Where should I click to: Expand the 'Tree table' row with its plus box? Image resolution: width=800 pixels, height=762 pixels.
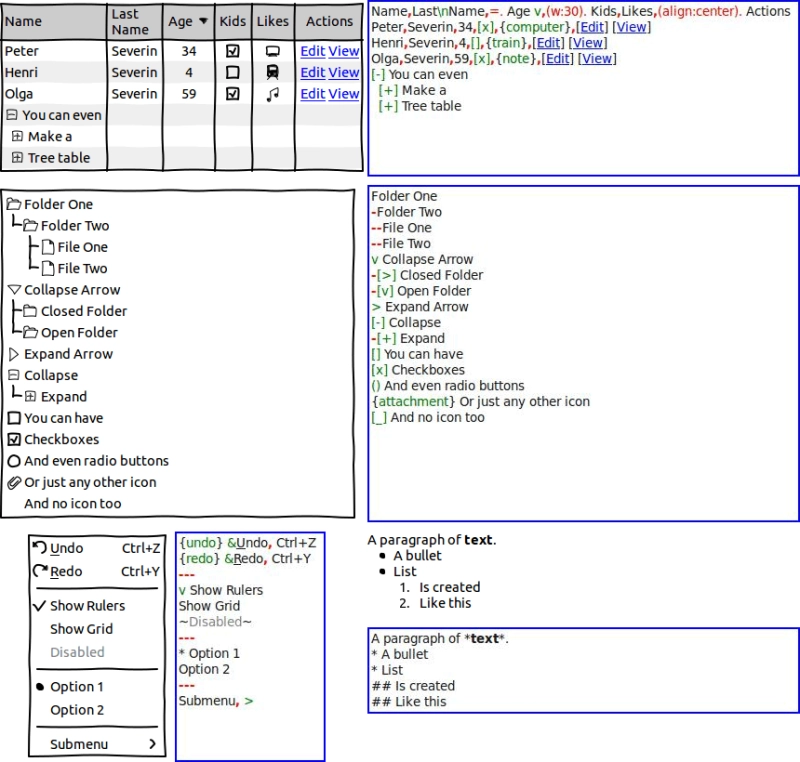click(x=17, y=157)
